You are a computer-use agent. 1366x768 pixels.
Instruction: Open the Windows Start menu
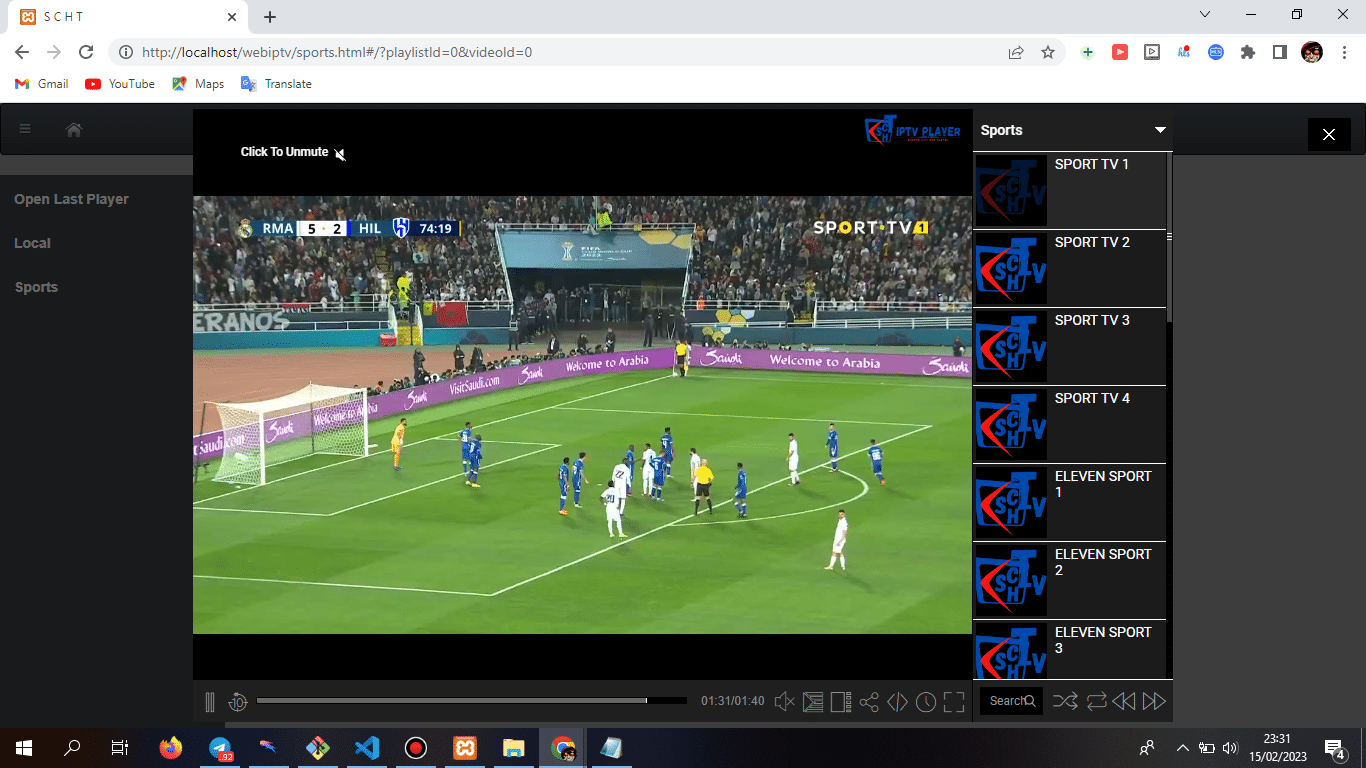coord(24,747)
